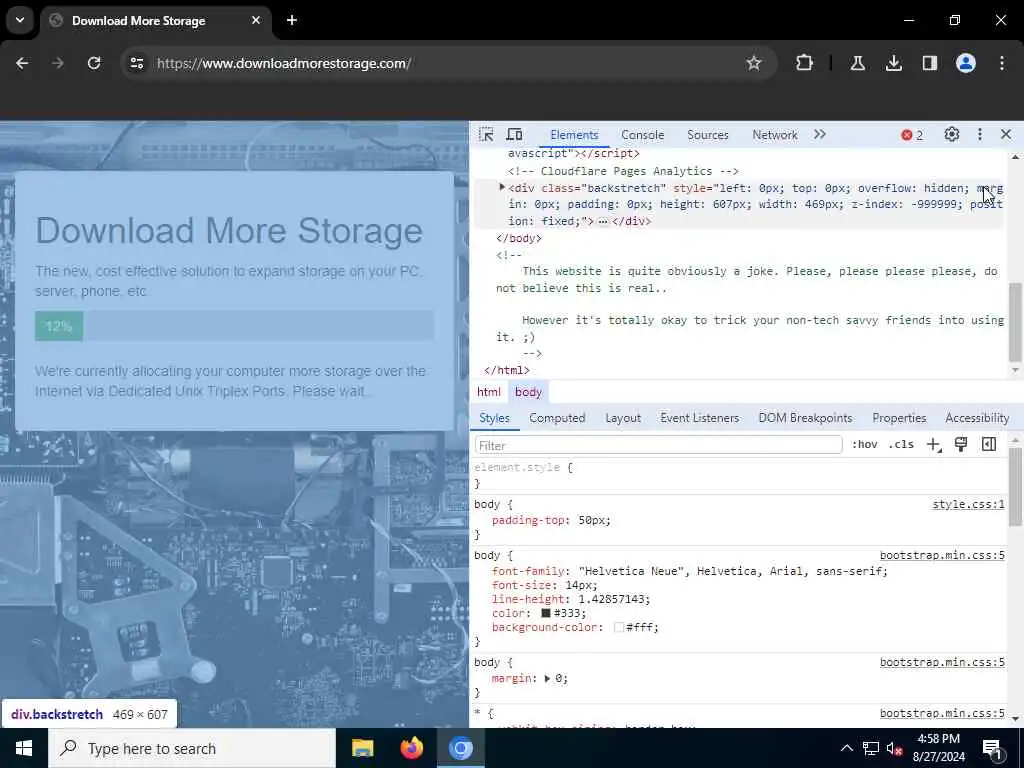The image size is (1024, 768).
Task: Switch to the Network tab
Action: coord(775,135)
